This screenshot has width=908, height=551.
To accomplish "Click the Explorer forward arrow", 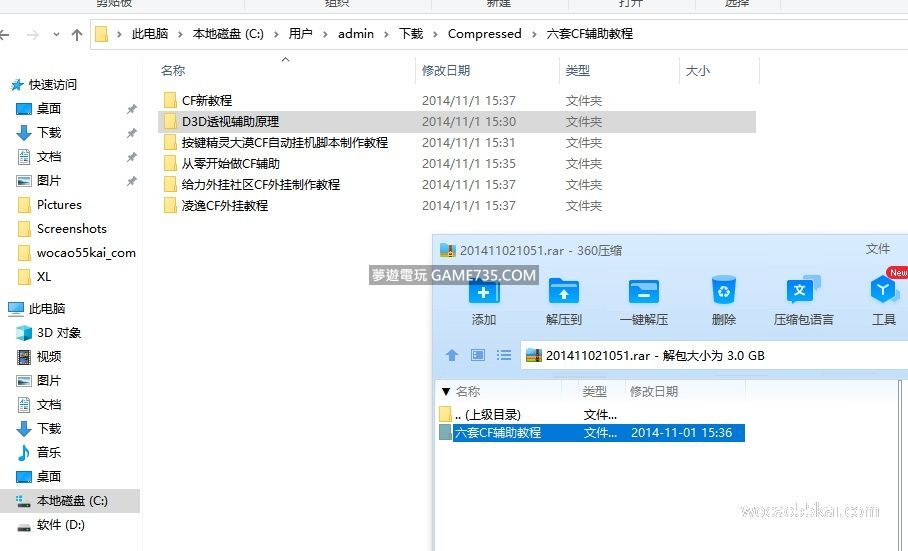I will pos(32,35).
